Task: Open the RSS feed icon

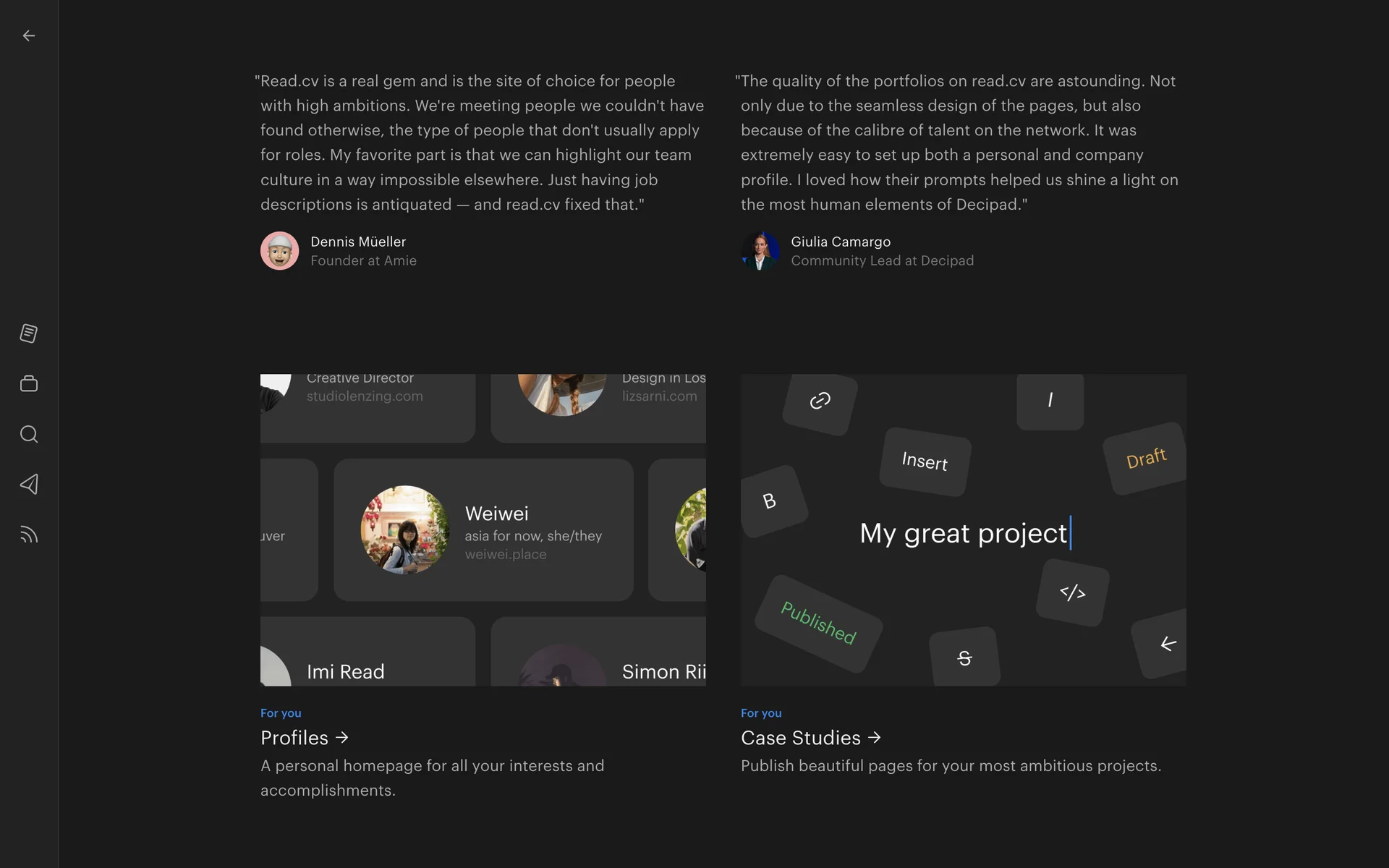Action: click(29, 535)
